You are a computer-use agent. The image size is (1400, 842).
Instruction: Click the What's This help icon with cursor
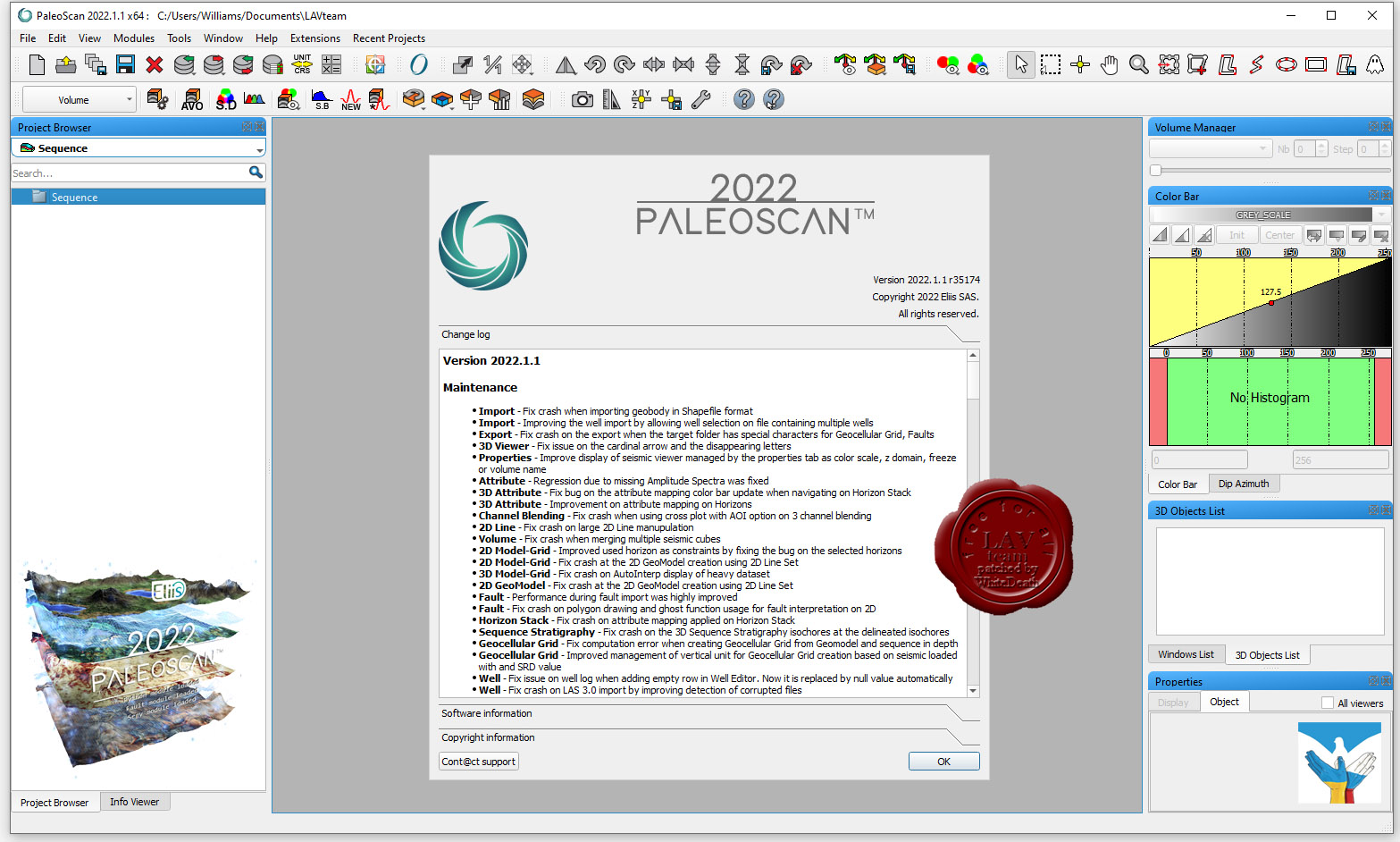774,99
